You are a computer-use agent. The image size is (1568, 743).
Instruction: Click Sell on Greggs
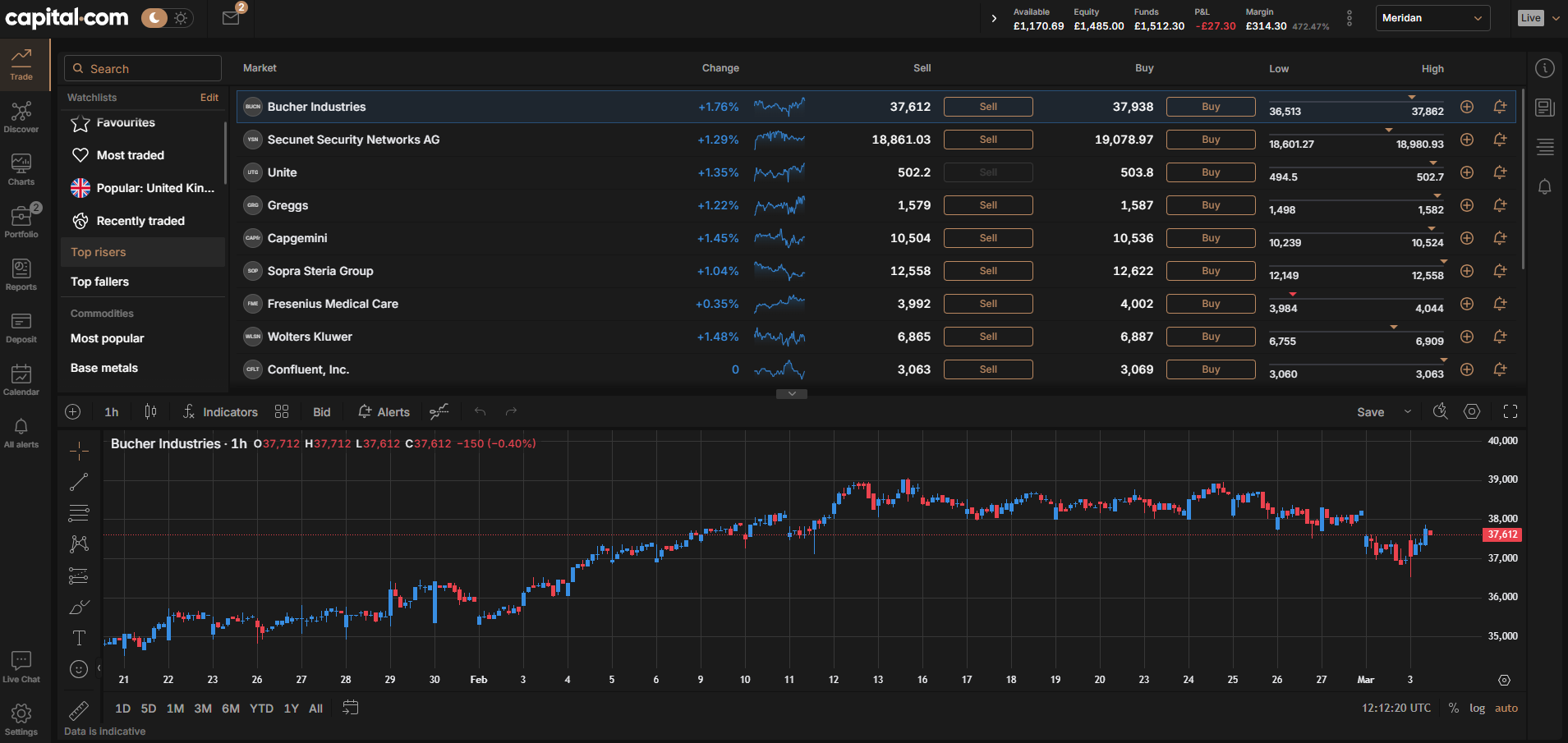tap(987, 204)
